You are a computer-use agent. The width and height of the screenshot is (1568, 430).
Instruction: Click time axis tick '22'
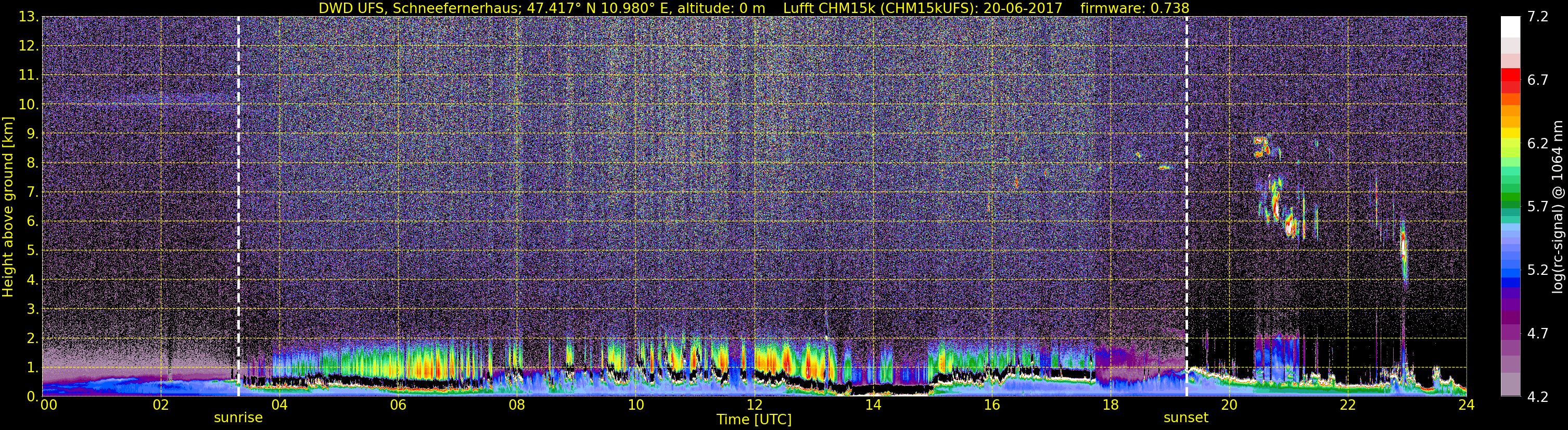1347,406
